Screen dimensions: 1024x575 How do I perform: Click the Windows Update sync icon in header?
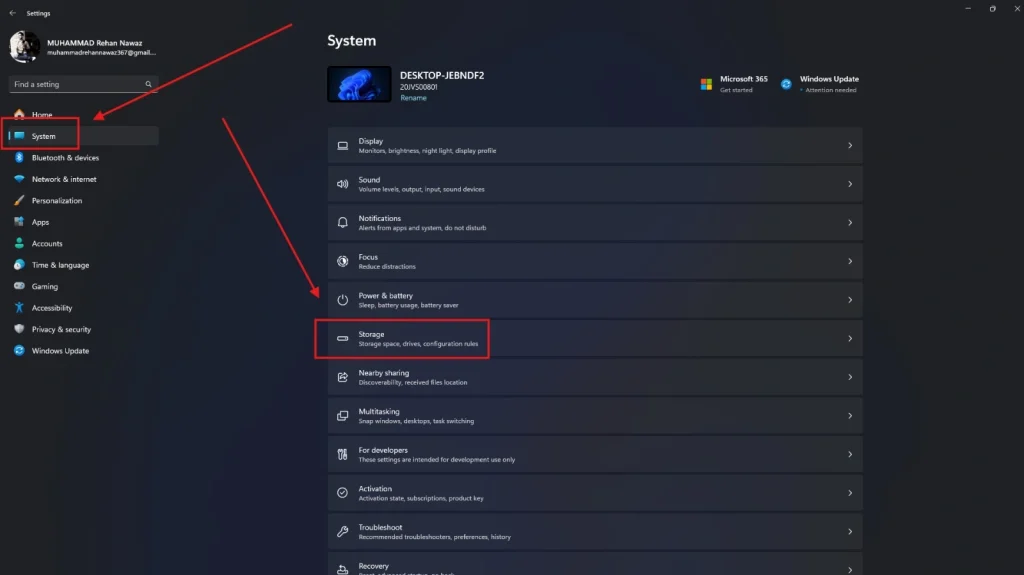pos(786,84)
